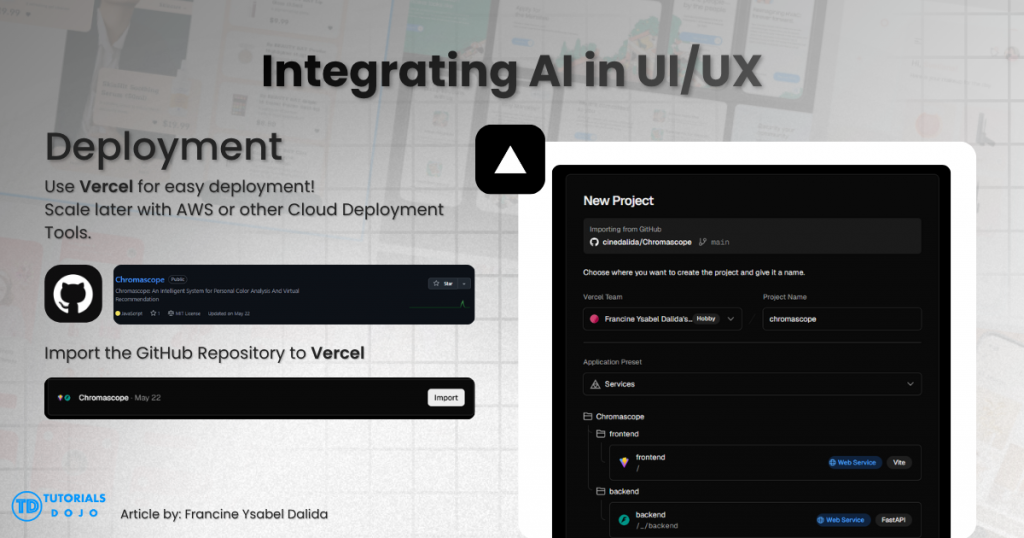Image resolution: width=1024 pixels, height=538 pixels.
Task: Click 'Importing from GitHub' label
Action: 625,229
